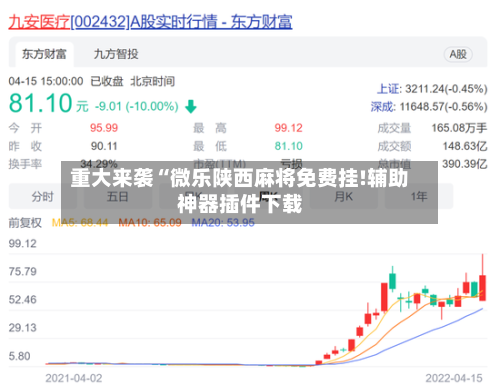Click the 29.13 y-axis label
Viewport: 500px width, 385px height.
point(23,328)
